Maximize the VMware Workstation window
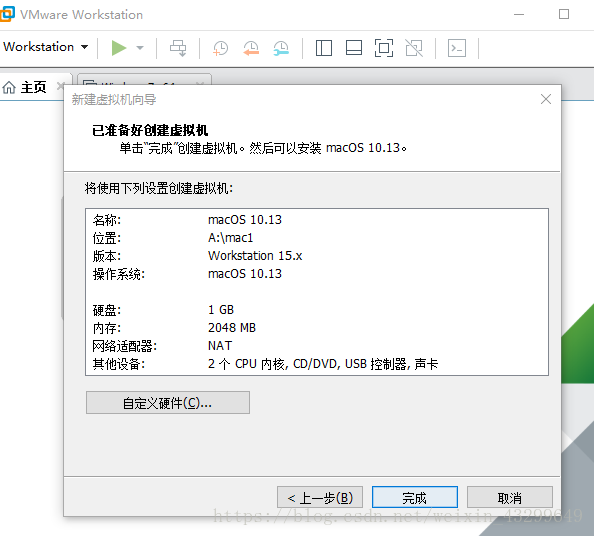594x536 pixels. 564,14
